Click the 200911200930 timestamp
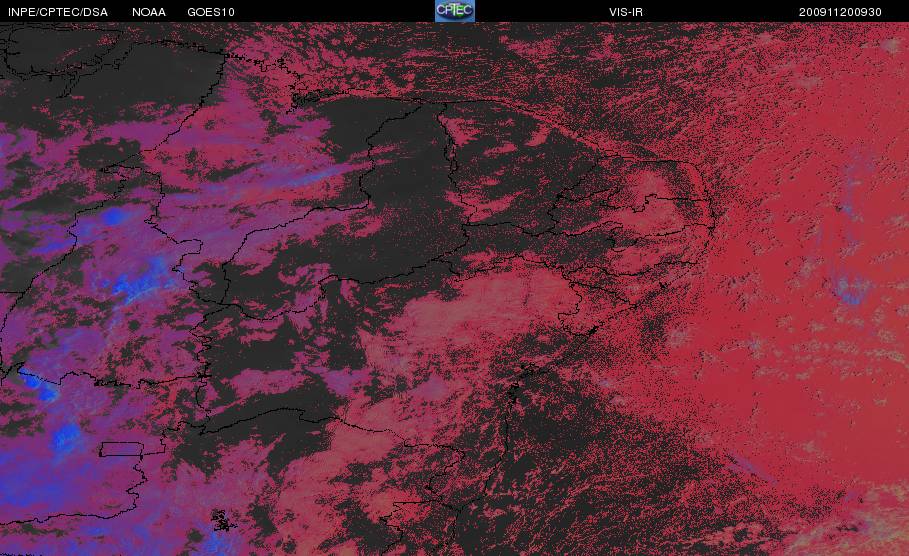Screen dimensions: 909x556 (x=840, y=12)
